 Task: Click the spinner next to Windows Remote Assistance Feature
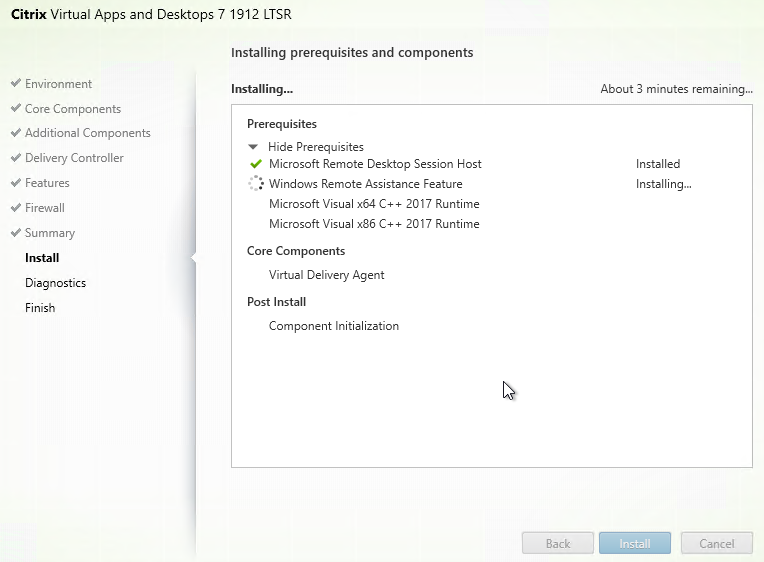tap(255, 184)
